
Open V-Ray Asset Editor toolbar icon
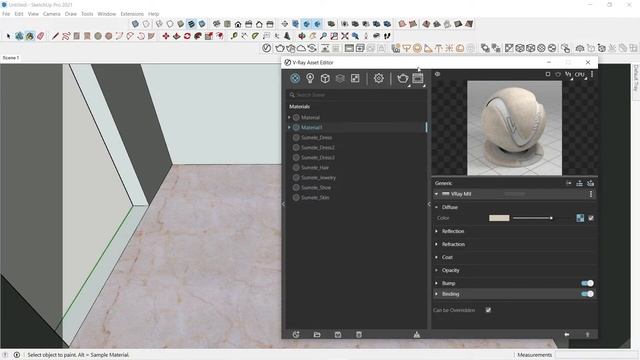tap(267, 48)
